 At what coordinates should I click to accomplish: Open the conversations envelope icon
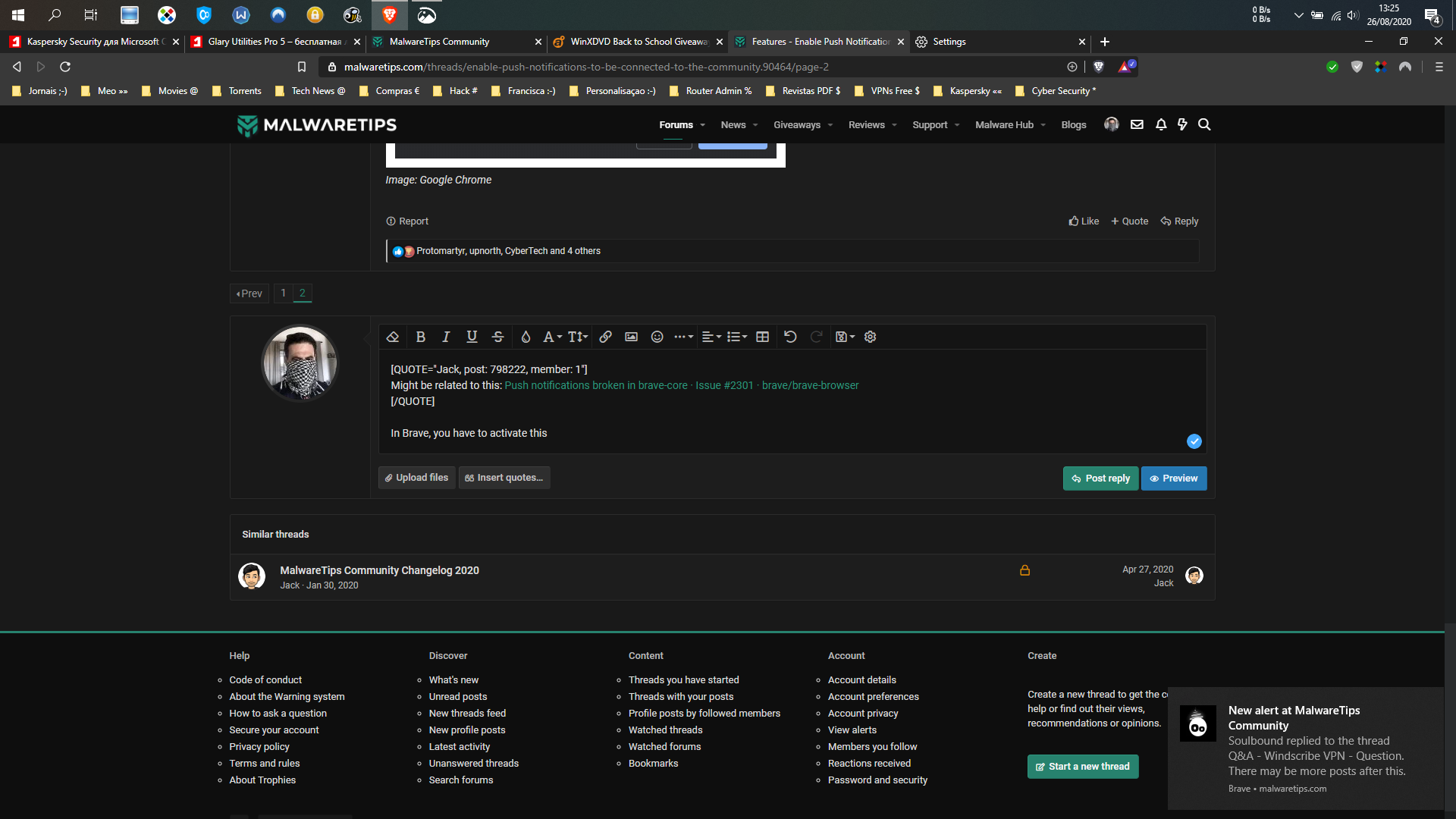coord(1137,125)
